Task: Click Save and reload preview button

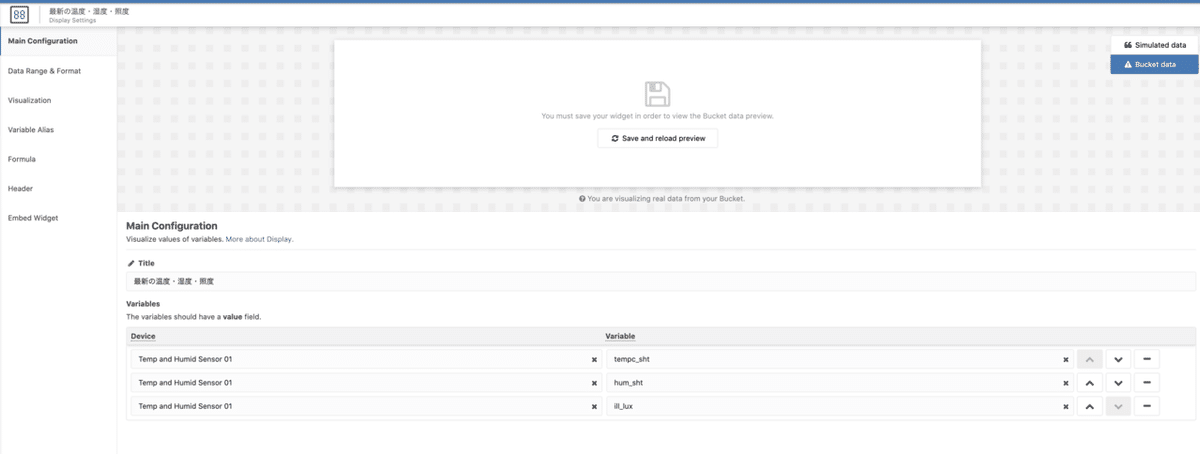Action: pyautogui.click(x=657, y=138)
